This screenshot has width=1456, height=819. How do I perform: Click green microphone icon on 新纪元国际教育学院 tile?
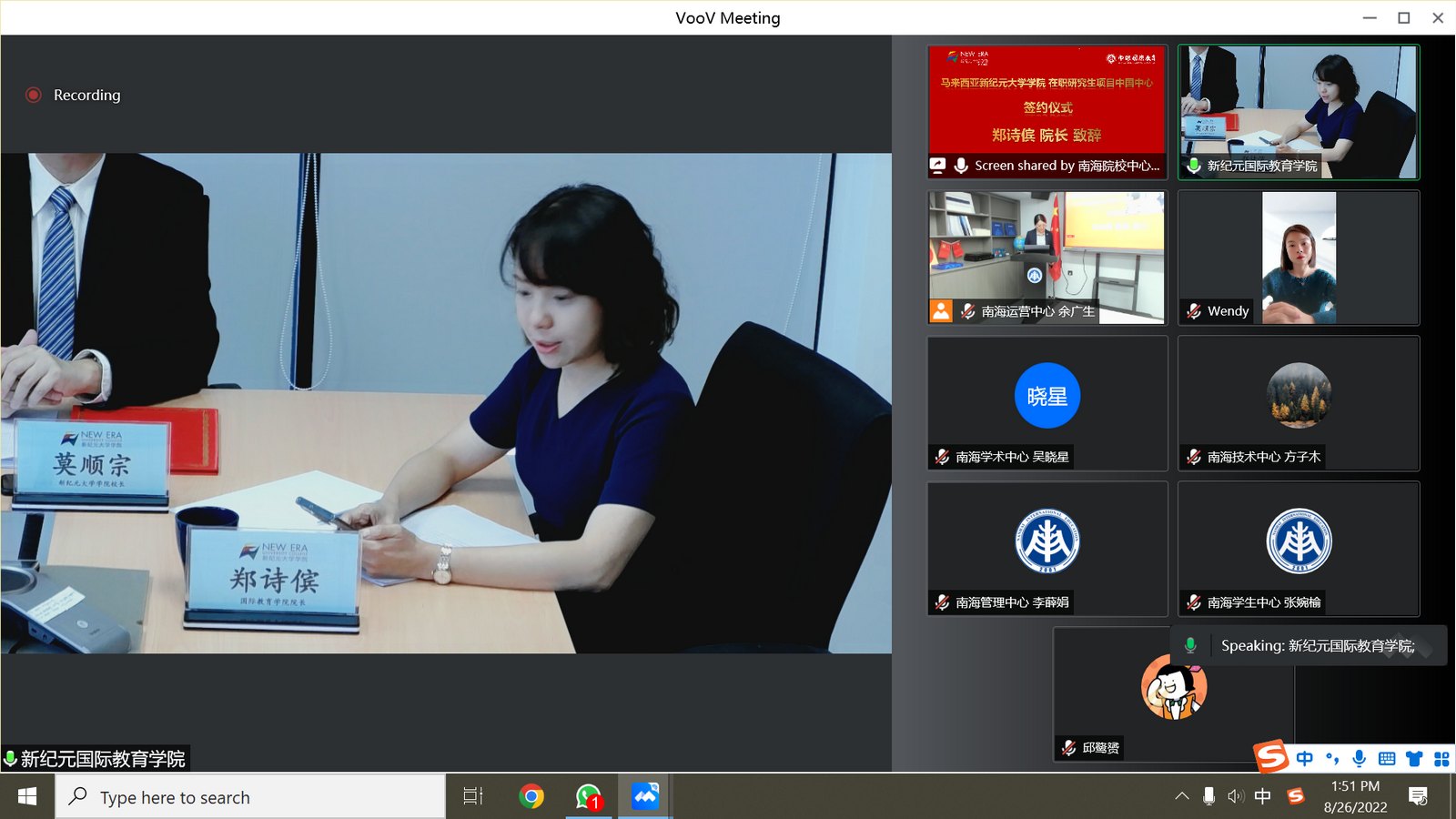tap(1194, 166)
